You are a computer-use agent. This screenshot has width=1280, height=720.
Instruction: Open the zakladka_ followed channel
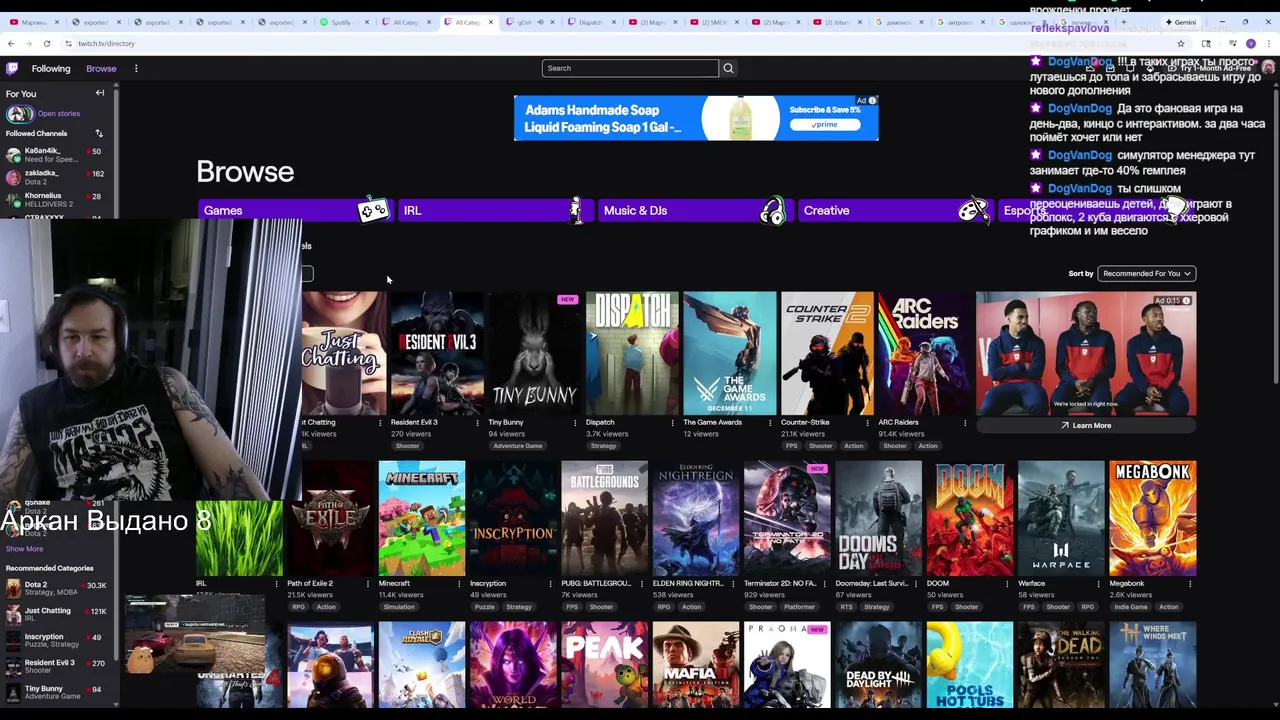(56, 177)
